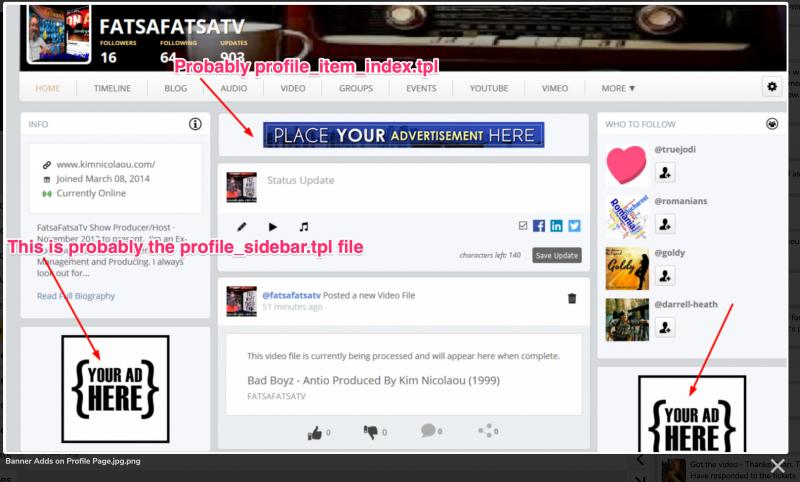Open the profile settings gear icon

coord(772,87)
